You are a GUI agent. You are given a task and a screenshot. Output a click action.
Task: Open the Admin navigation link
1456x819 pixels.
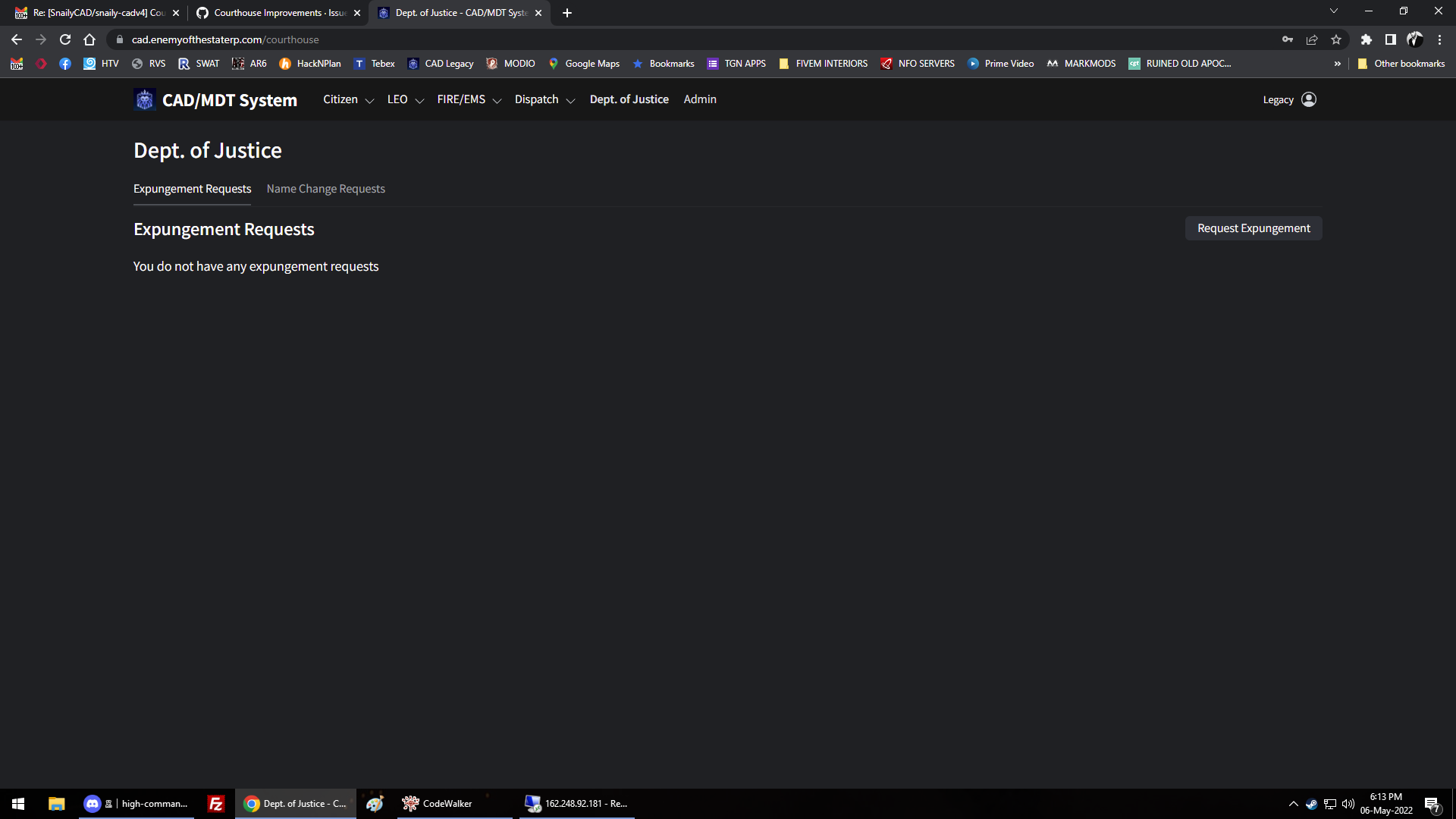pos(699,99)
